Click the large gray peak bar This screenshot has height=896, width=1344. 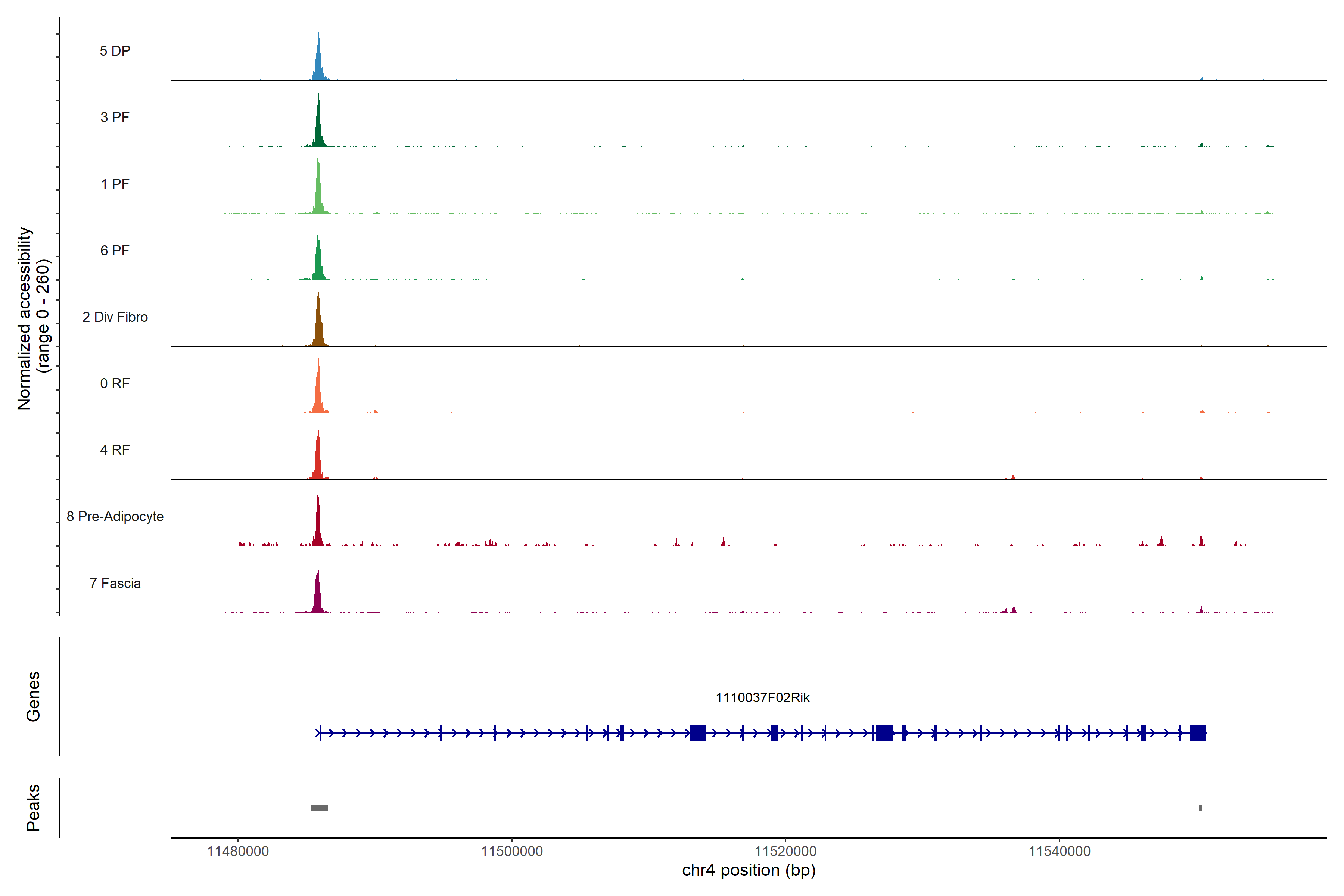click(320, 808)
